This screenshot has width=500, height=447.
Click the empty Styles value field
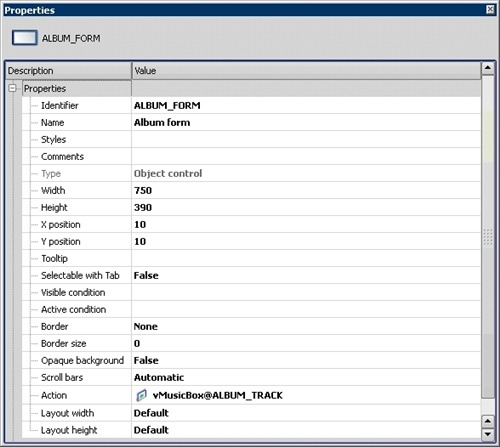click(x=306, y=140)
